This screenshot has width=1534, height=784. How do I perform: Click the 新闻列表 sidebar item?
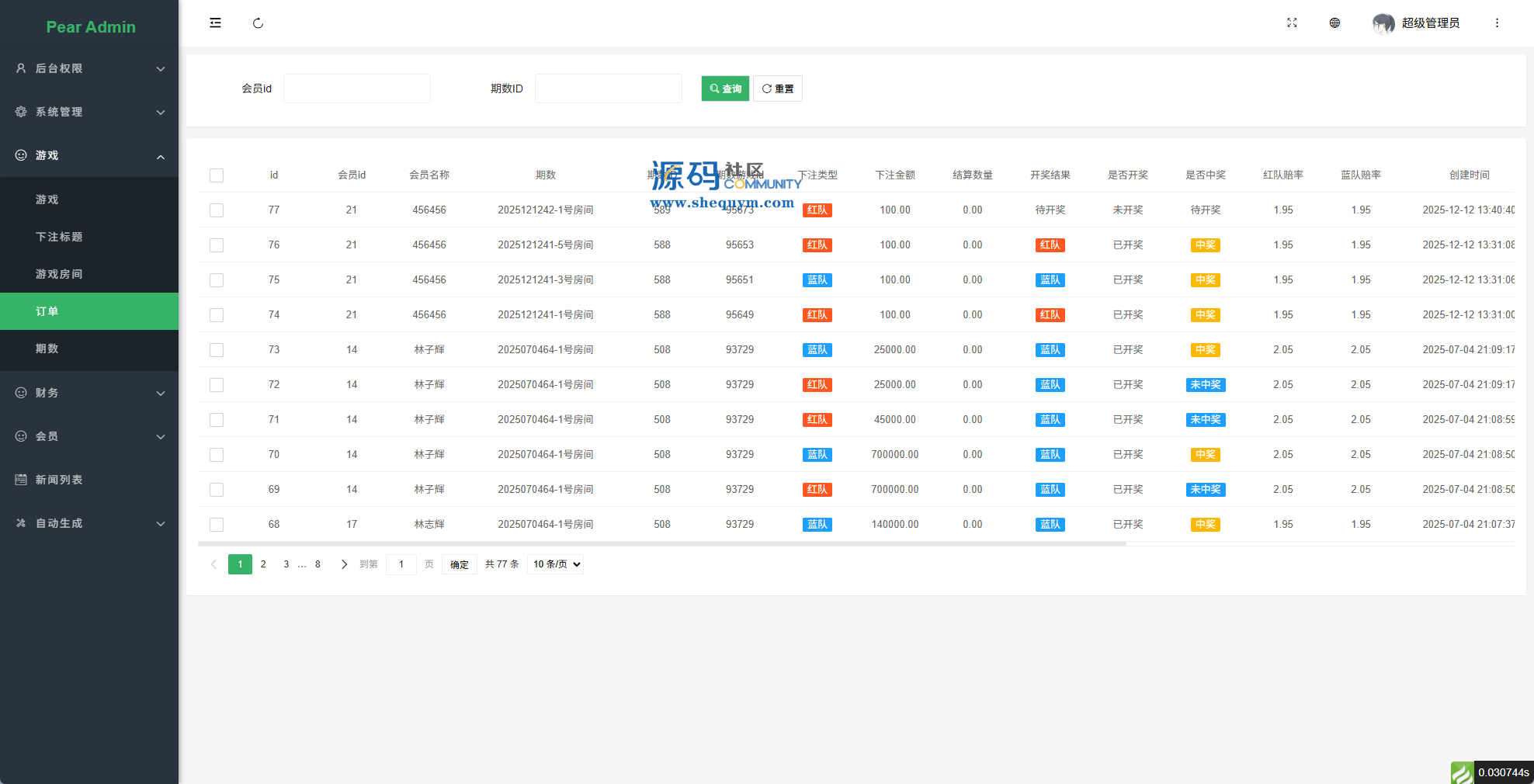tap(59, 480)
